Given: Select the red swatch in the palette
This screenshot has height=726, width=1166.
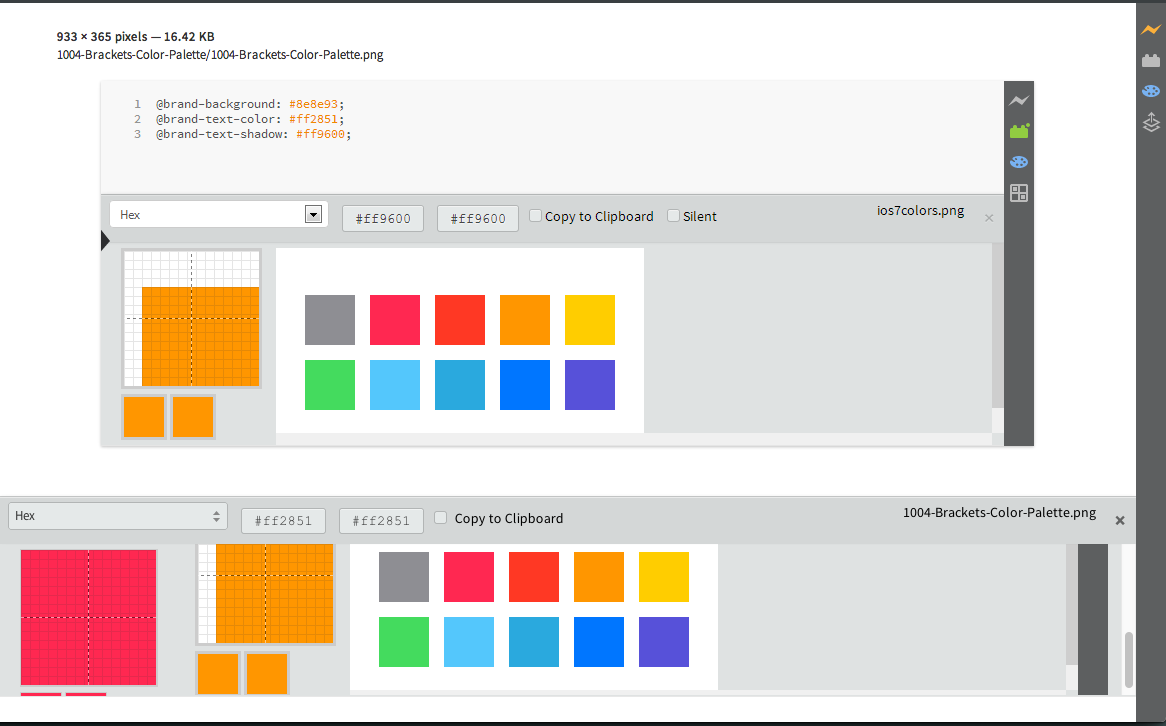Looking at the screenshot, I should (x=459, y=319).
